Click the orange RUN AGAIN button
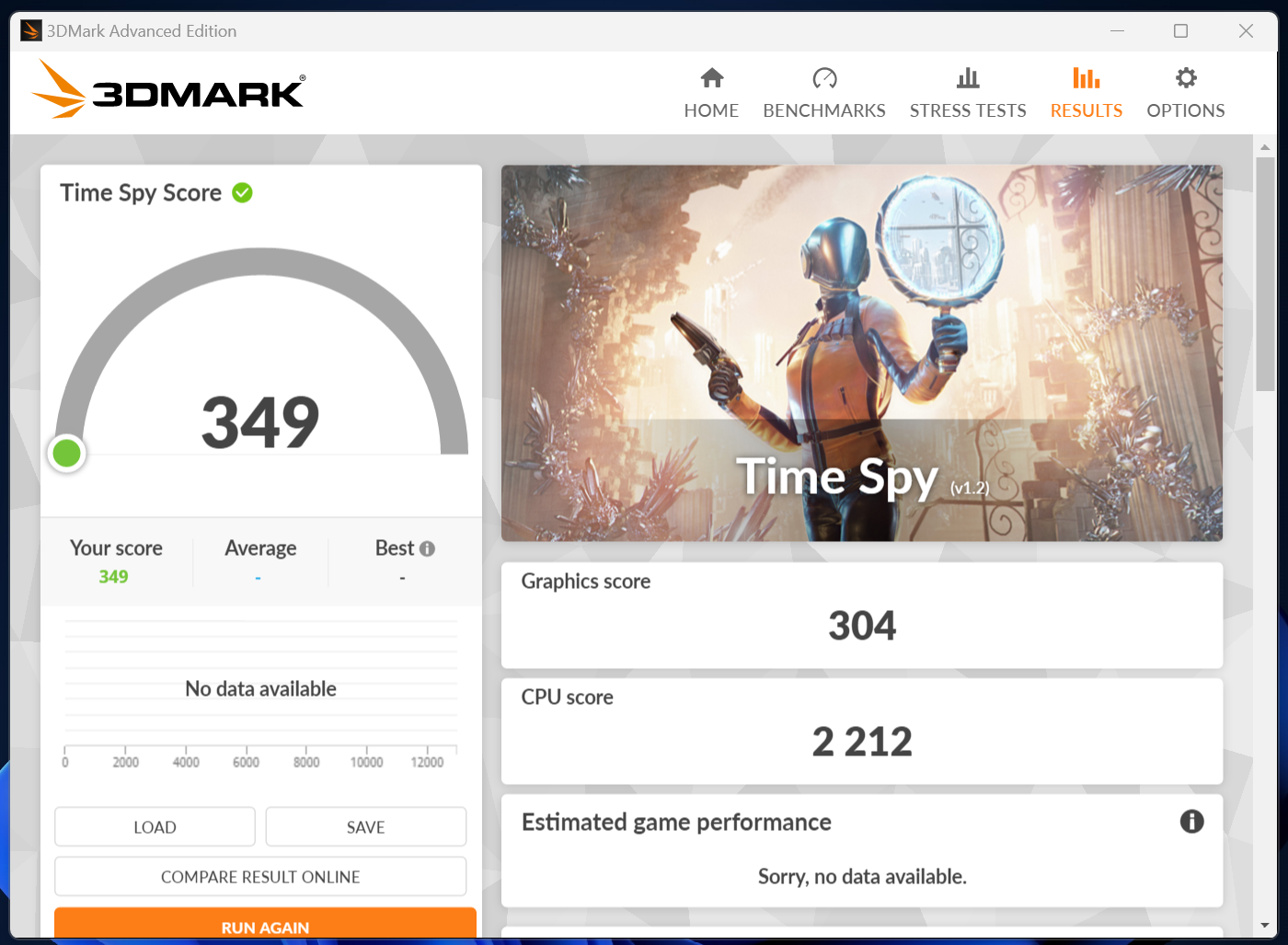Image resolution: width=1288 pixels, height=945 pixels. click(265, 924)
